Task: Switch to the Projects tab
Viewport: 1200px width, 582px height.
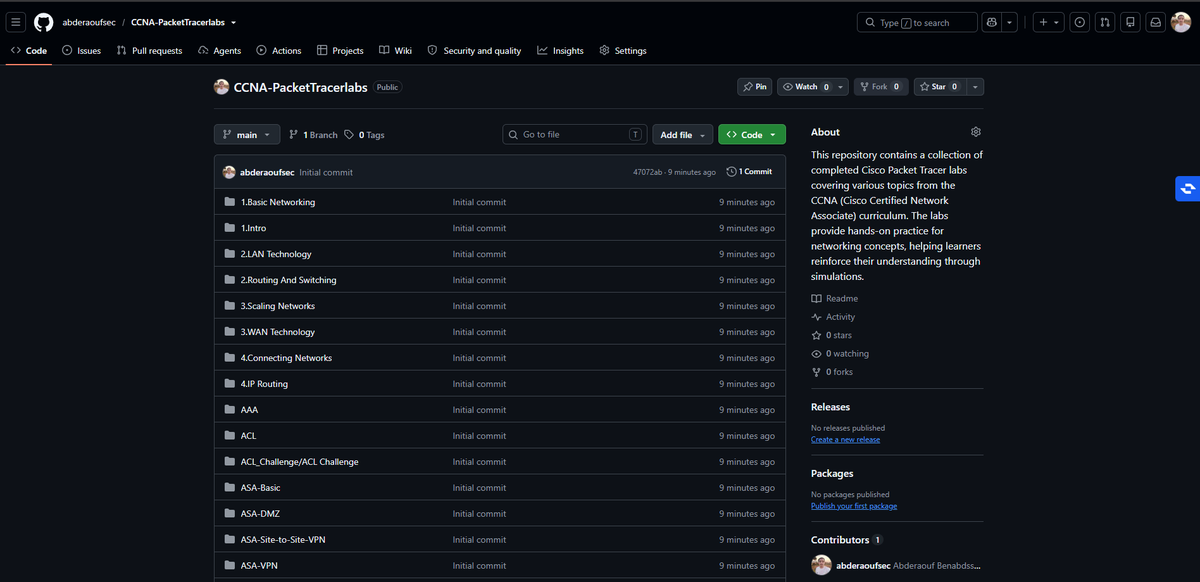Action: pyautogui.click(x=340, y=50)
